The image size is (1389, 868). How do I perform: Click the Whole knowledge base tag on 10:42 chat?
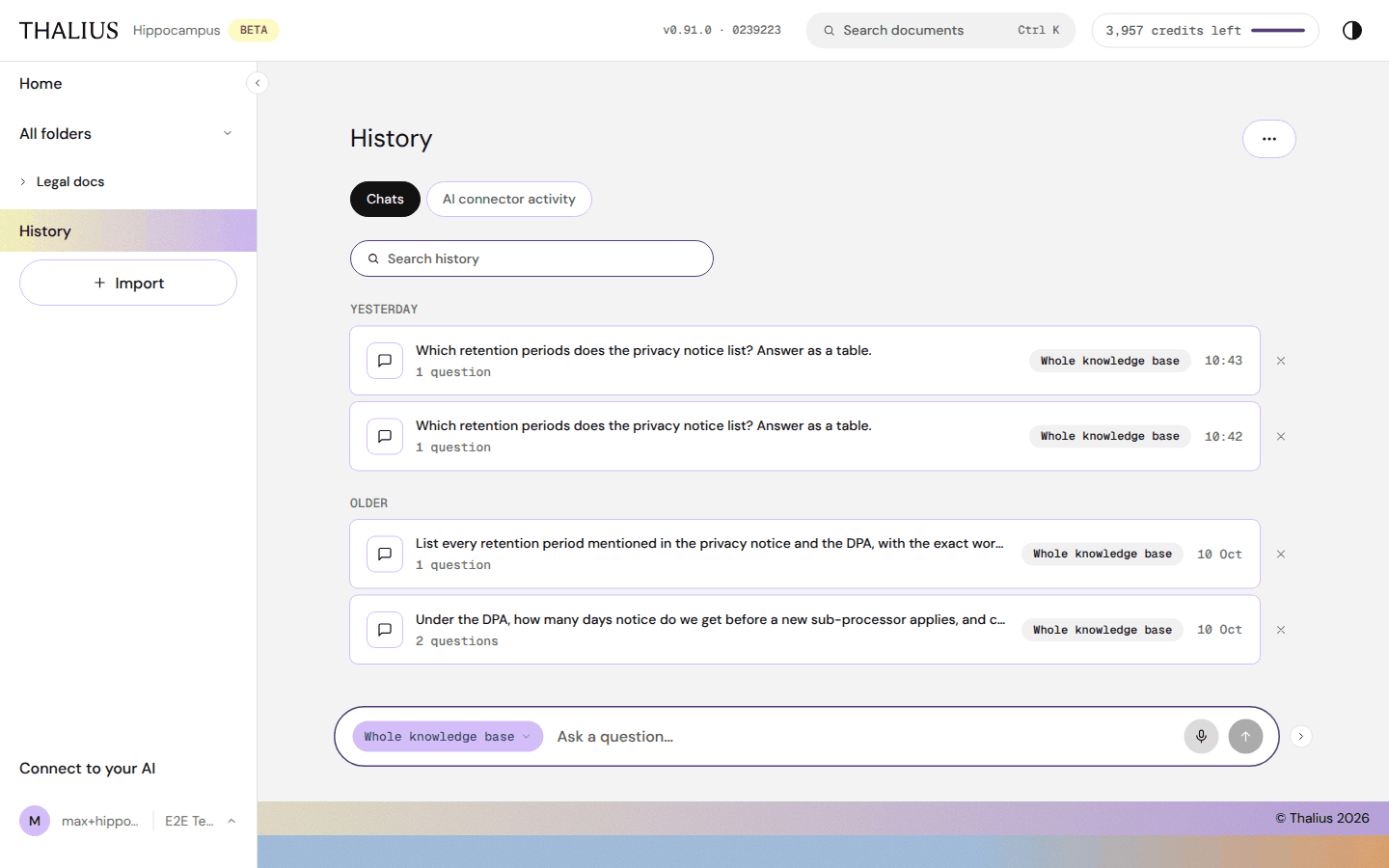point(1109,436)
